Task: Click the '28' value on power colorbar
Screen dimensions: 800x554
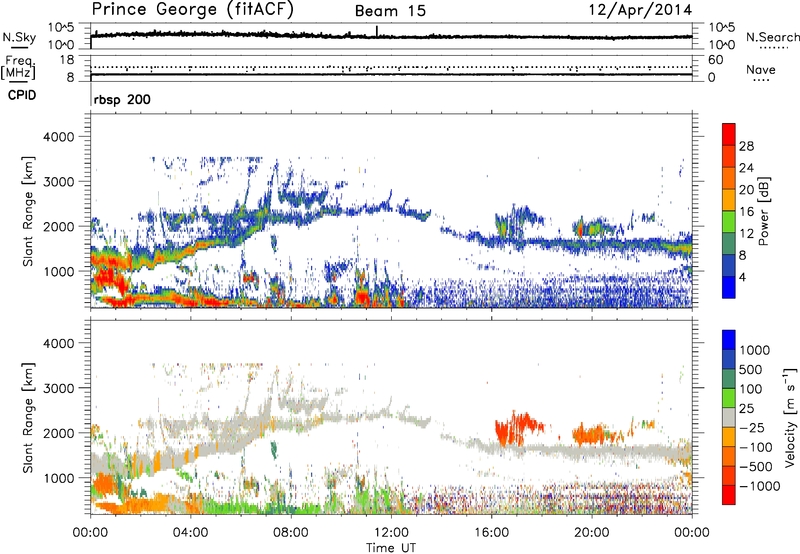Action: pos(746,146)
